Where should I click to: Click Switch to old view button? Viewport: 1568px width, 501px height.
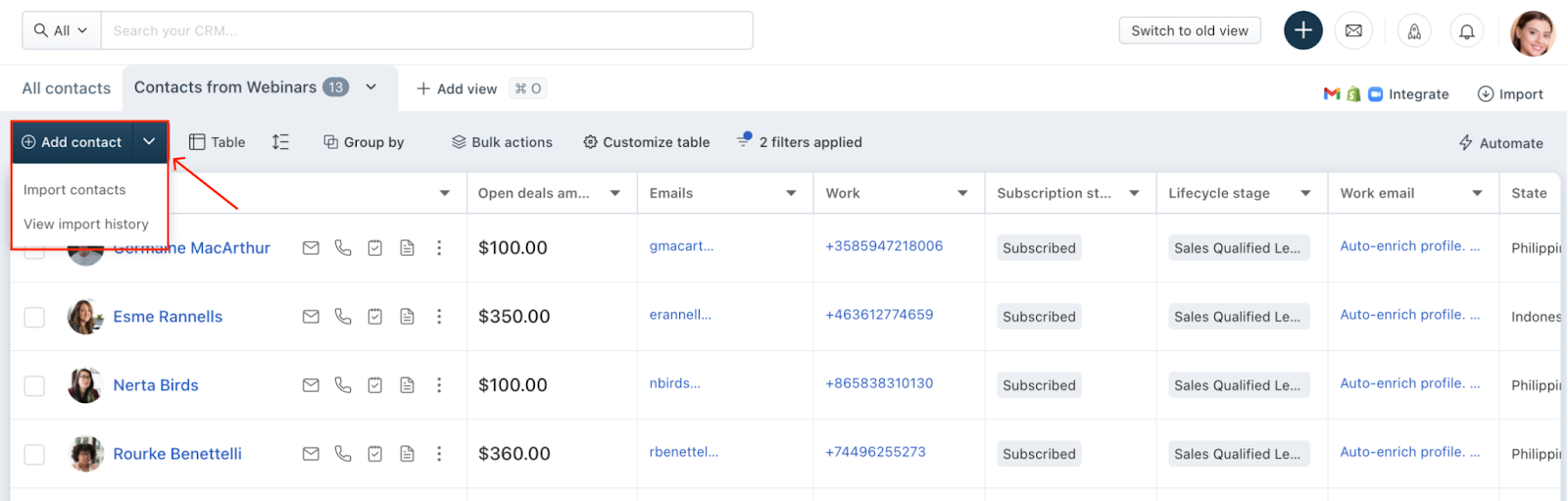(x=1190, y=30)
